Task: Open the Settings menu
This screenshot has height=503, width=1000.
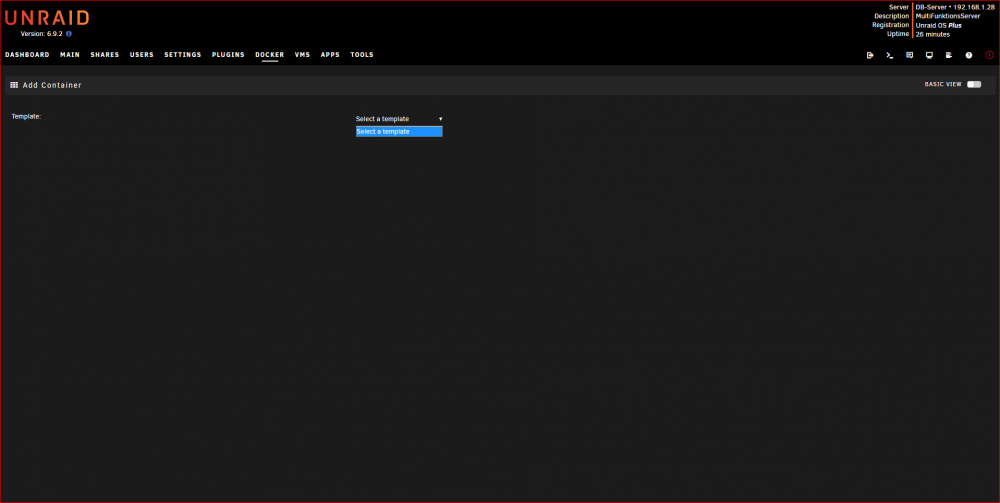Action: (182, 55)
